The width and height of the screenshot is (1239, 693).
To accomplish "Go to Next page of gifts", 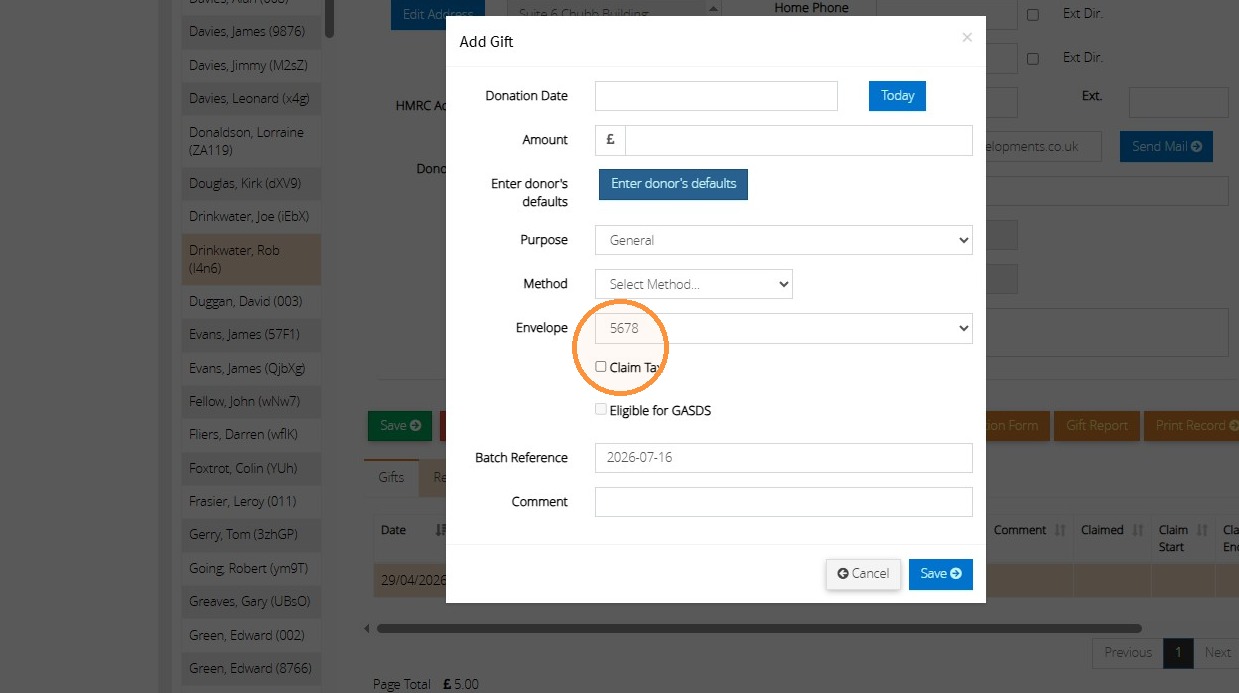I will point(1217,653).
